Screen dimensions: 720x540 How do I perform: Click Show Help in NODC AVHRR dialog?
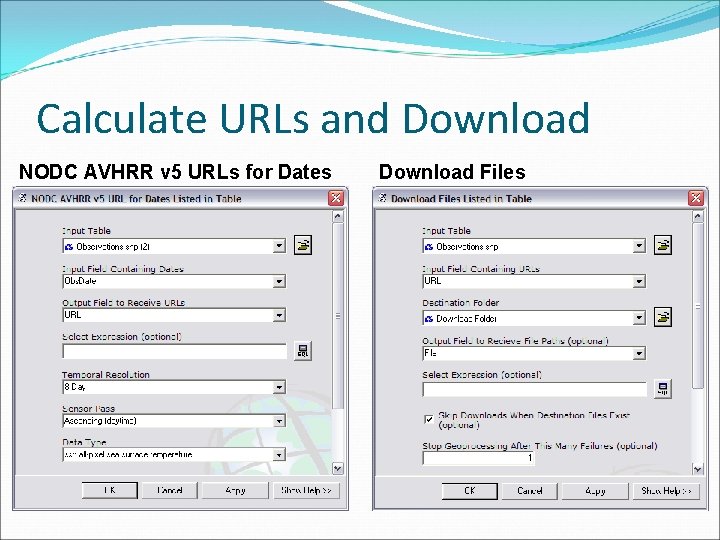pos(306,490)
